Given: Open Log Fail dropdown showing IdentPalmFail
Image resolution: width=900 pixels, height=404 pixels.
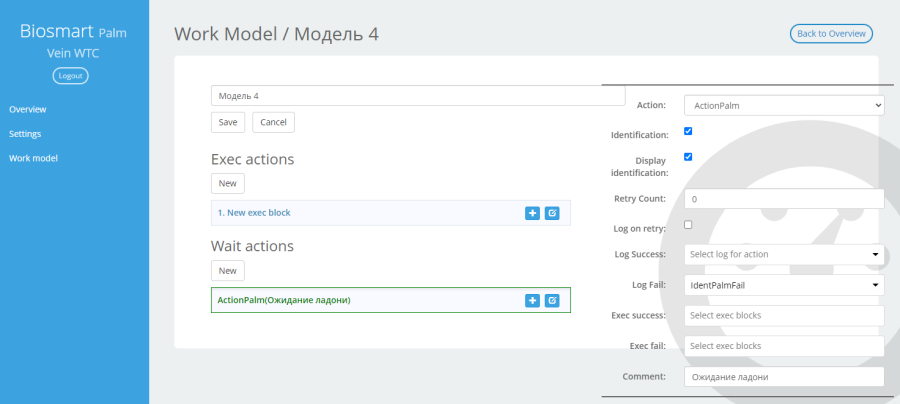Looking at the screenshot, I should (784, 285).
